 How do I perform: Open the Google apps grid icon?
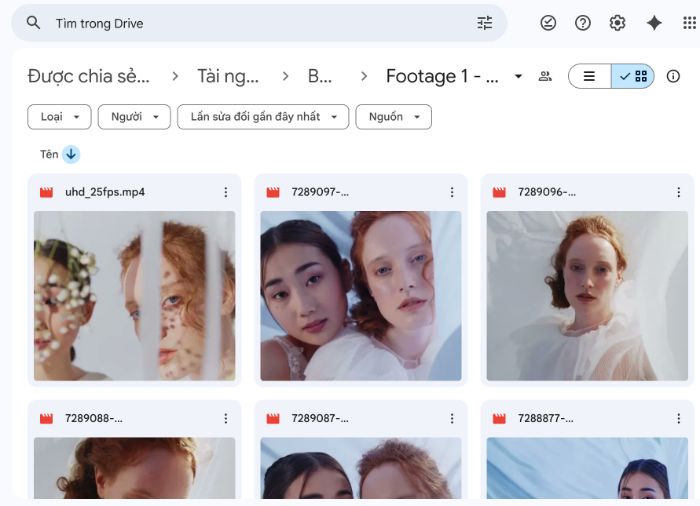[690, 23]
